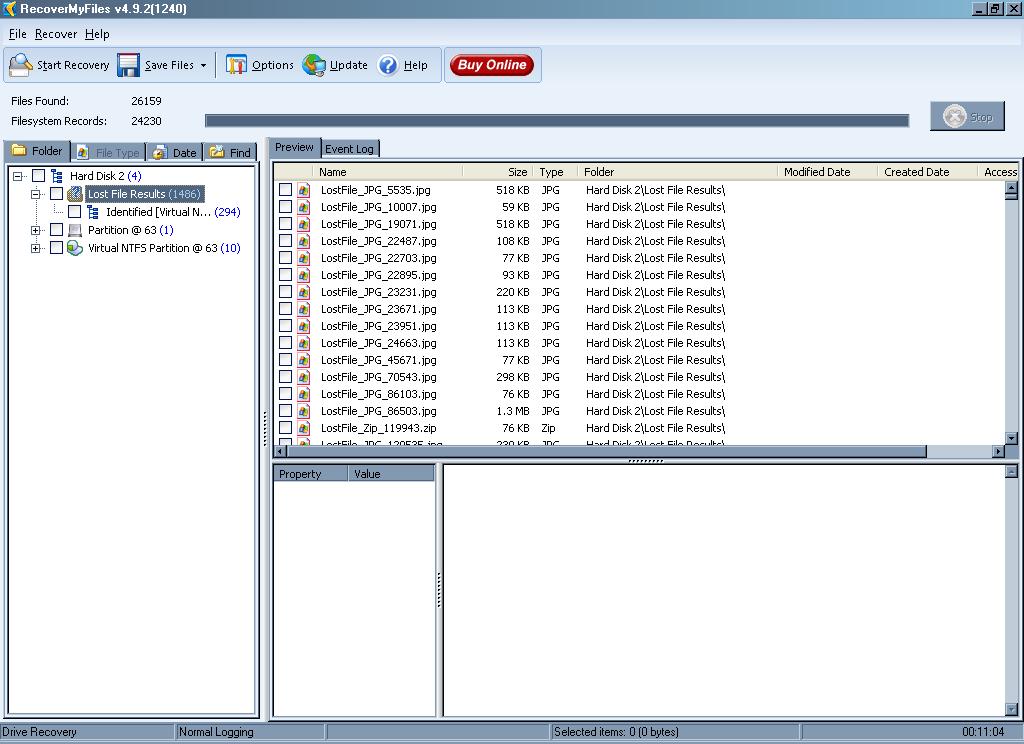Viewport: 1024px width, 744px height.
Task: Switch to the Event Log tab
Action: click(x=349, y=149)
